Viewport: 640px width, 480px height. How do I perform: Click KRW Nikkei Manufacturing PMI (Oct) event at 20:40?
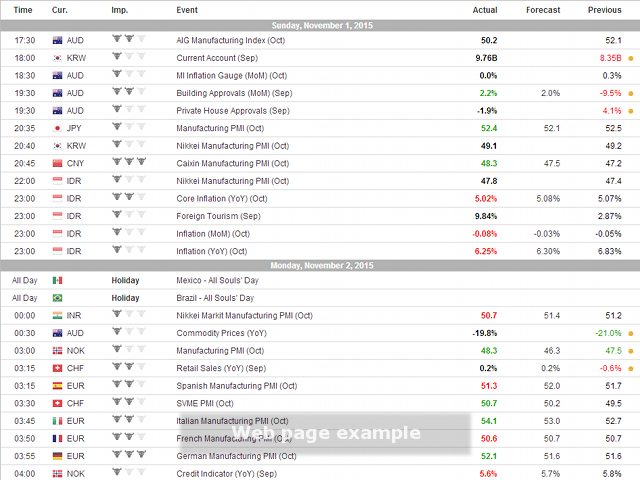click(x=233, y=146)
